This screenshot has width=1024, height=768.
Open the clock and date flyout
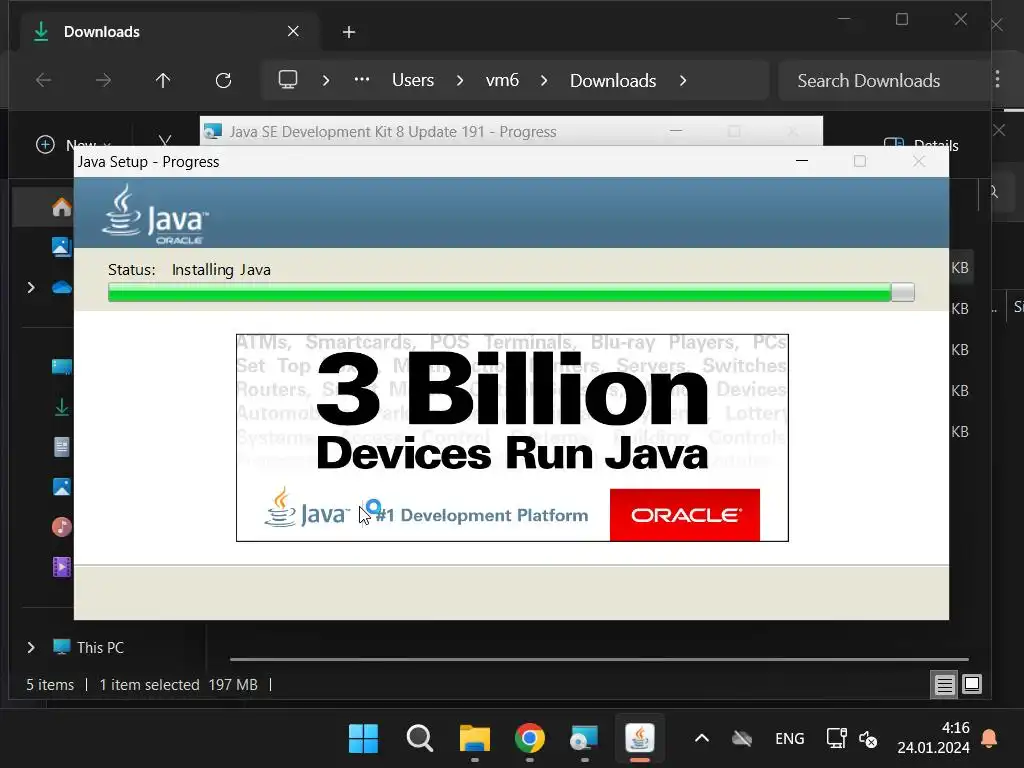tap(933, 738)
